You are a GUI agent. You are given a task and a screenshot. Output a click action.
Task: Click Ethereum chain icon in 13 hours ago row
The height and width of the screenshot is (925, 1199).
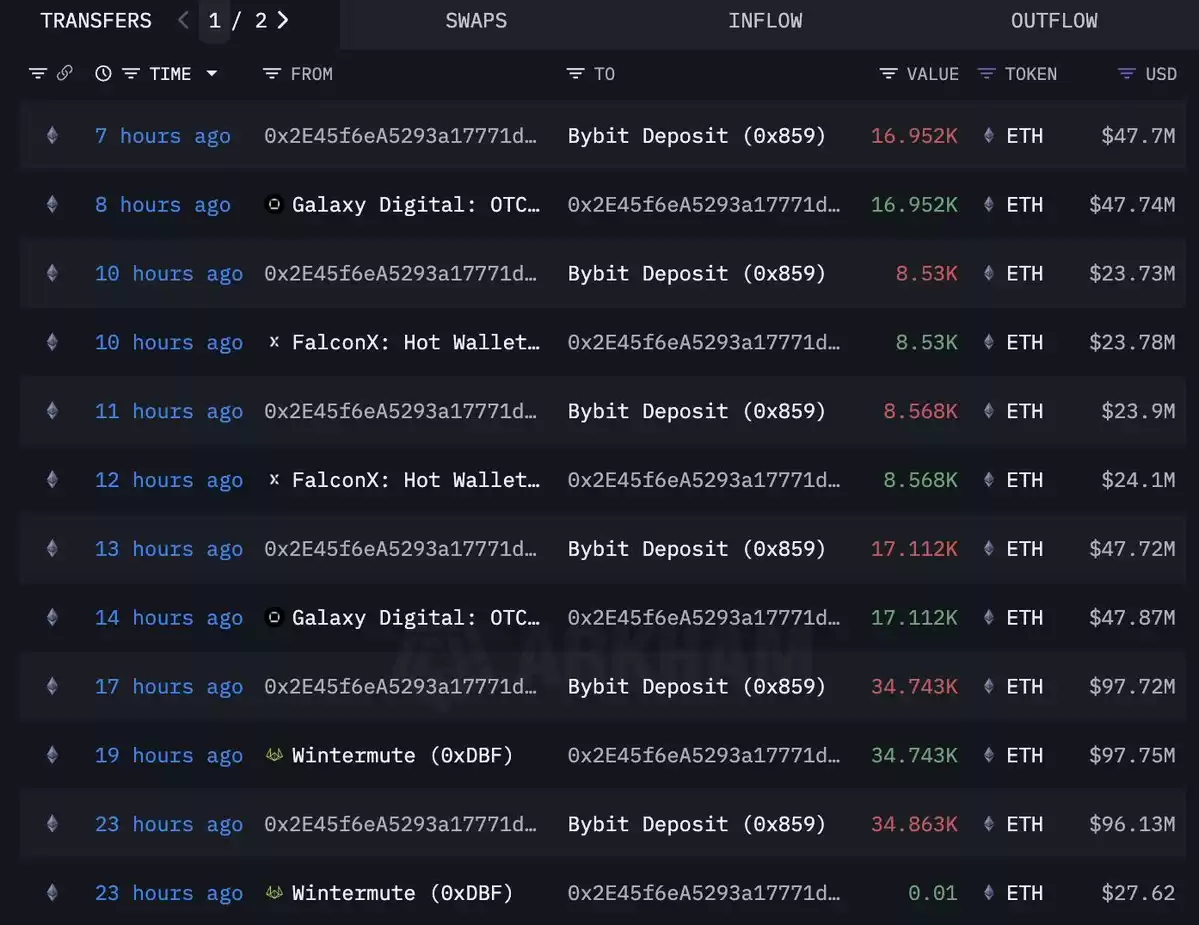coord(52,548)
